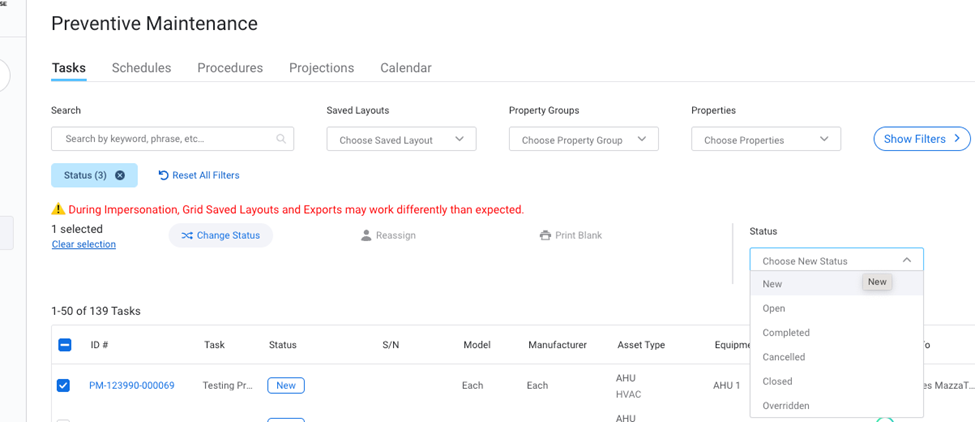Open the Calendar tab

tap(405, 68)
